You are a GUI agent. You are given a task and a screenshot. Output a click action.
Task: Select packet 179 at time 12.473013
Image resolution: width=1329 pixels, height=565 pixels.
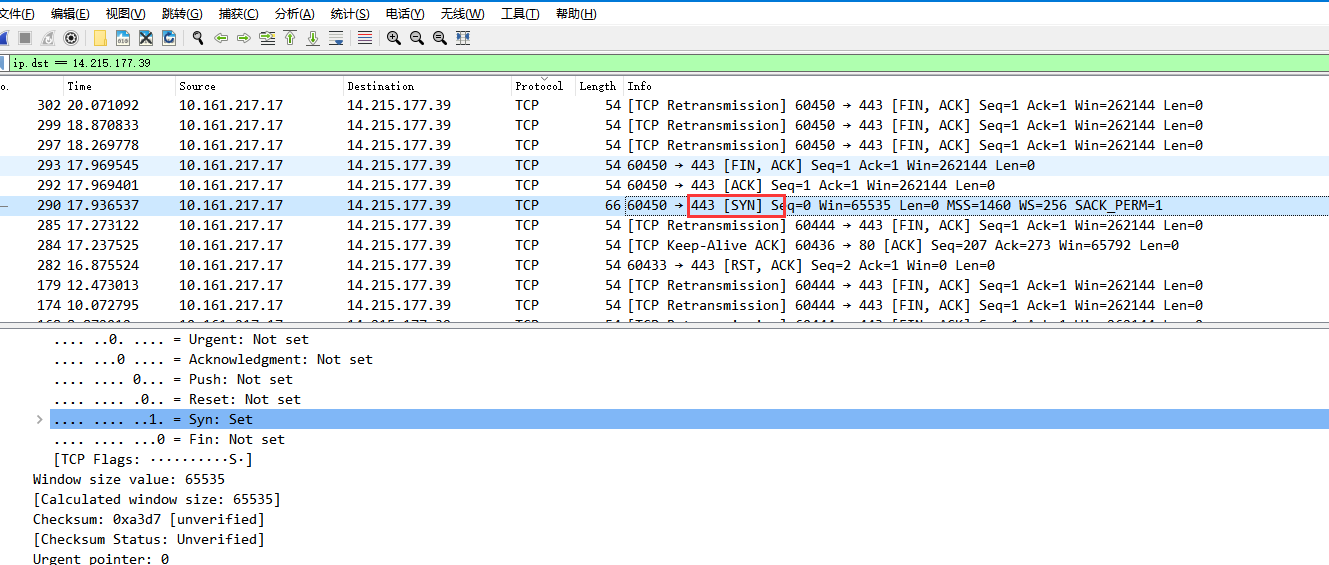(664, 285)
